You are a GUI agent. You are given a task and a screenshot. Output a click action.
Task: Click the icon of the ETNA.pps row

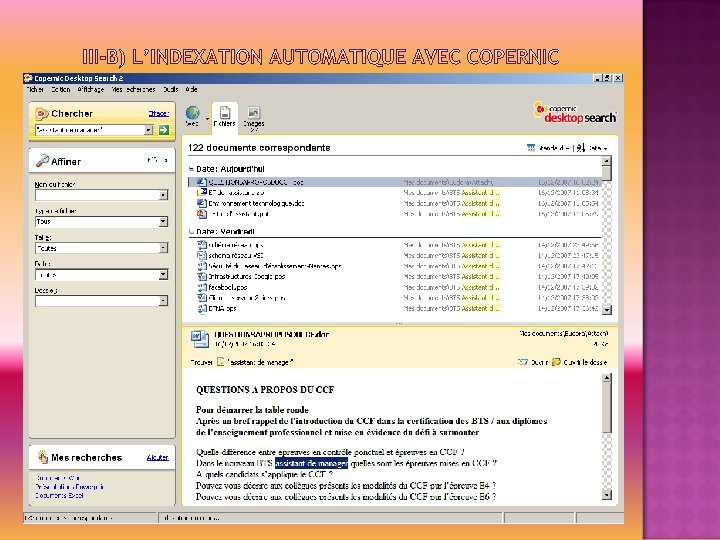(x=202, y=309)
